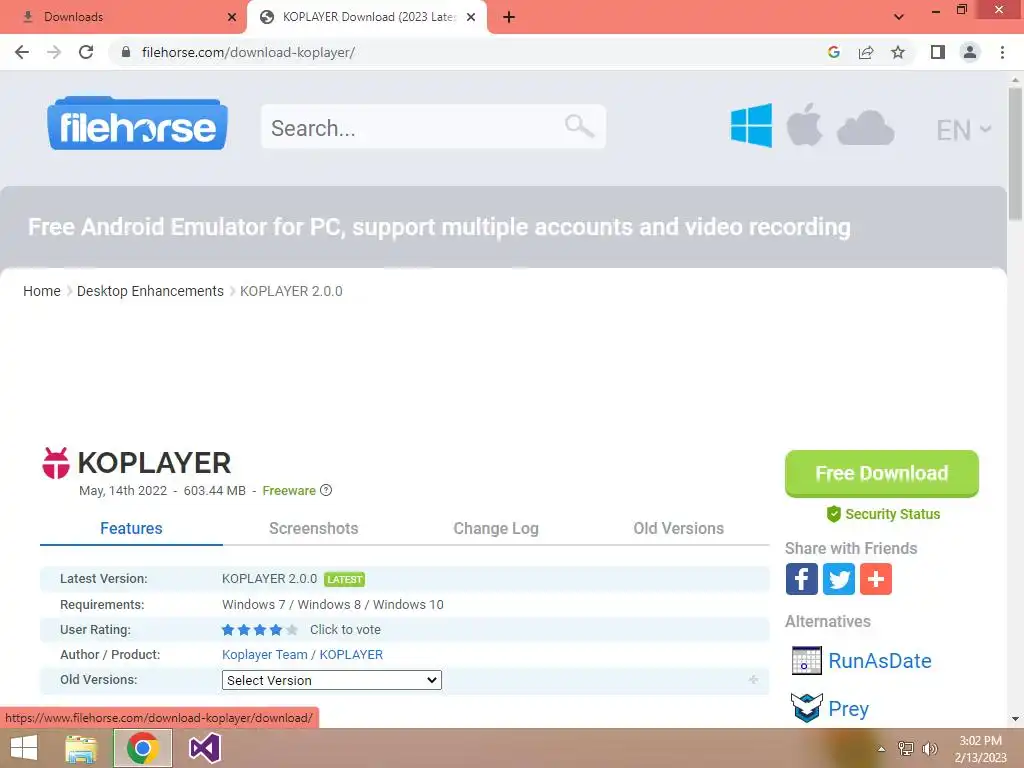This screenshot has width=1024, height=768.
Task: Open Prey alternative
Action: point(848,709)
